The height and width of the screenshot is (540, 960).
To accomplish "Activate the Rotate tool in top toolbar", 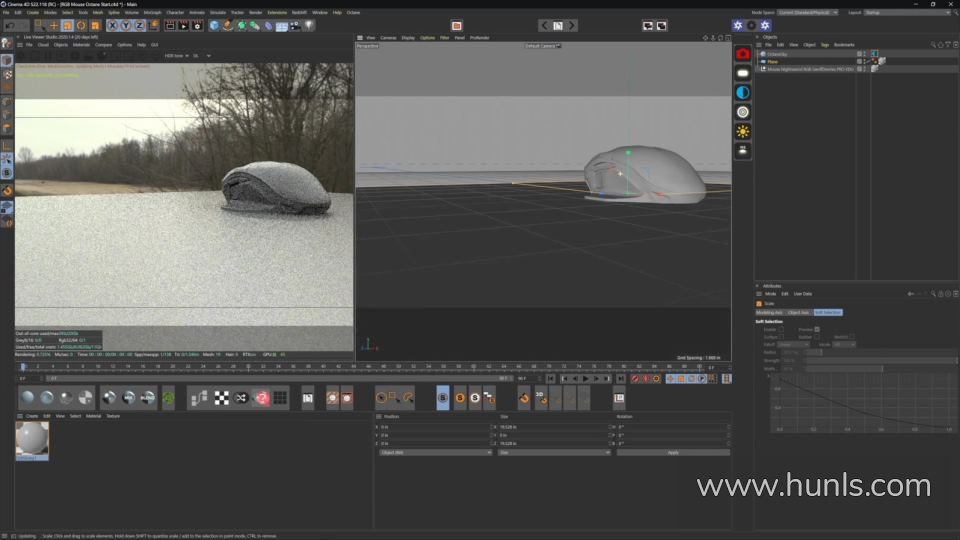I will (x=81, y=25).
